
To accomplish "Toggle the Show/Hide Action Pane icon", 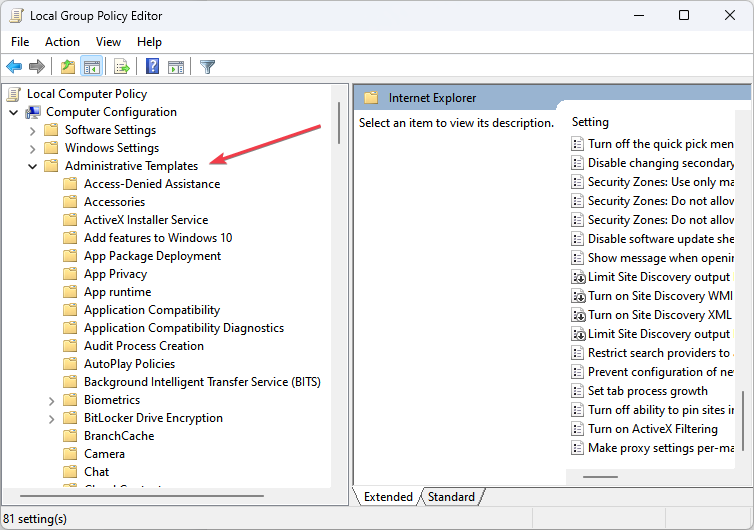I will pos(176,67).
